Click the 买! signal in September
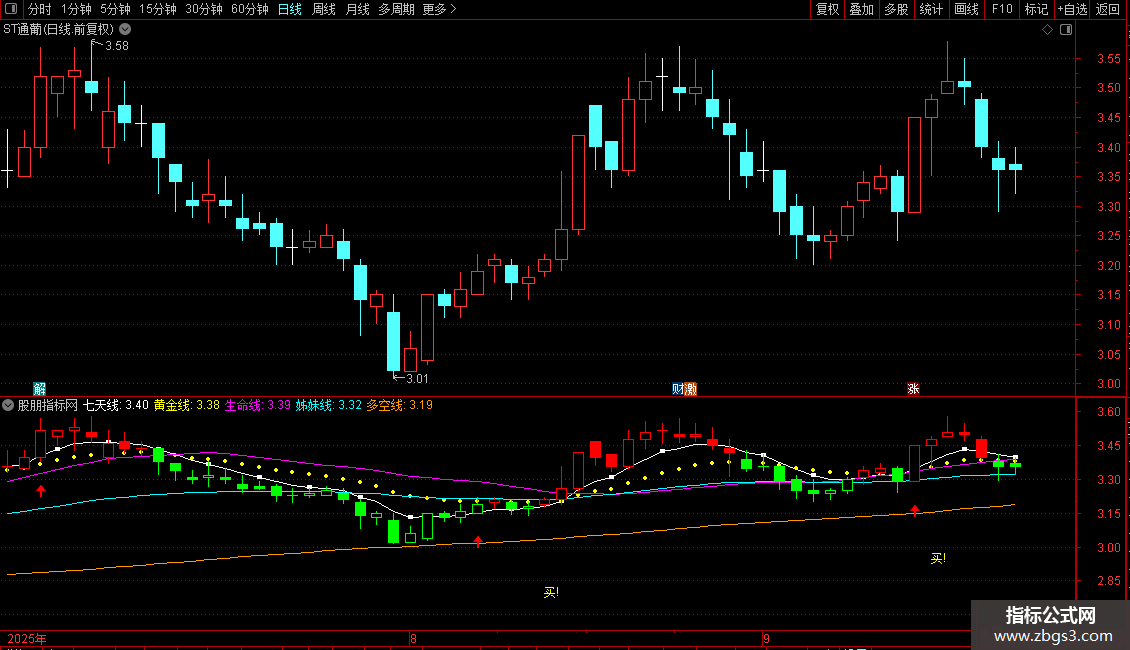 click(x=938, y=558)
